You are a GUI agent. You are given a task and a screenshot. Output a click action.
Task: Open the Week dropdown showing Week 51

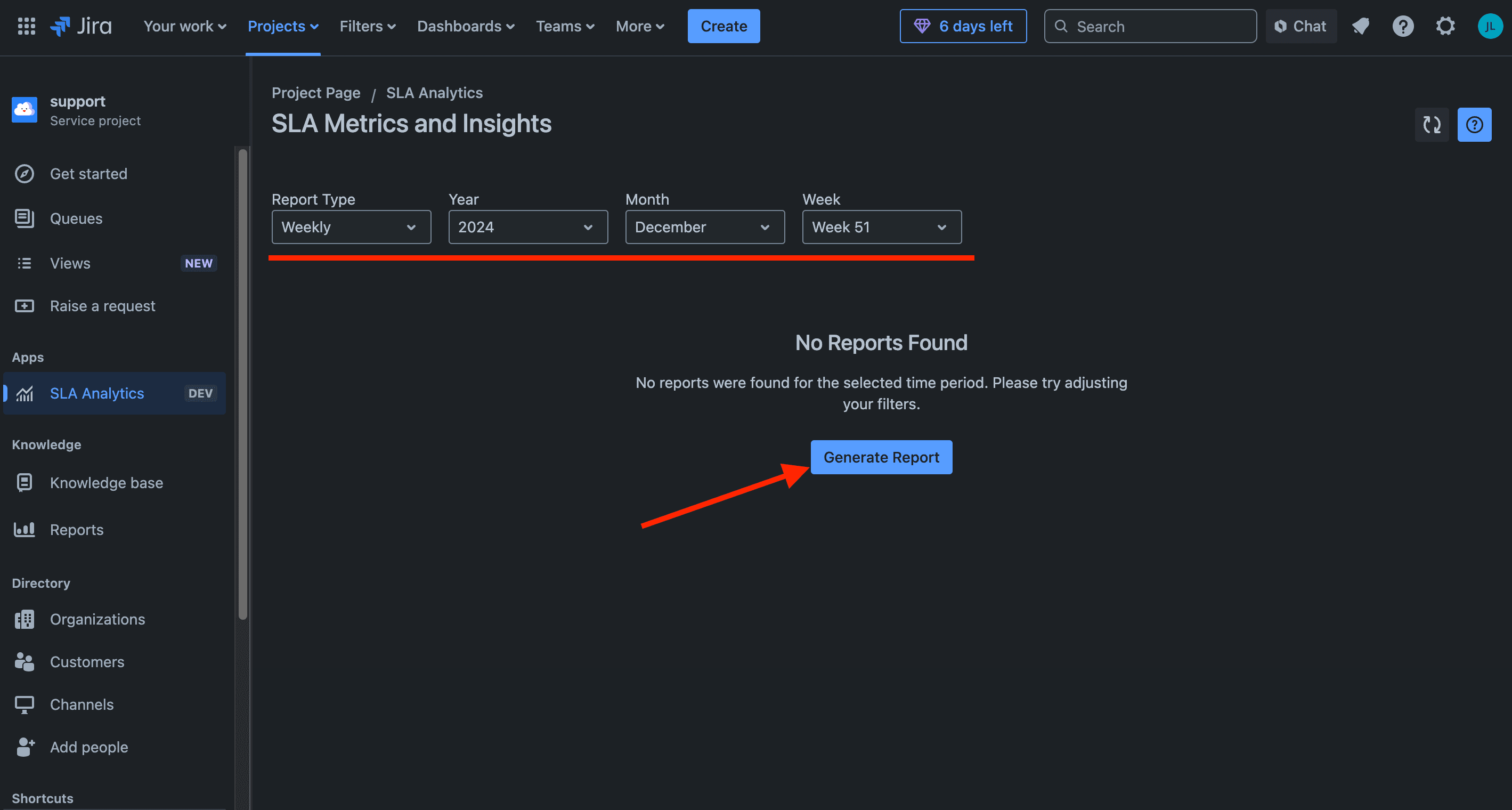[882, 227]
